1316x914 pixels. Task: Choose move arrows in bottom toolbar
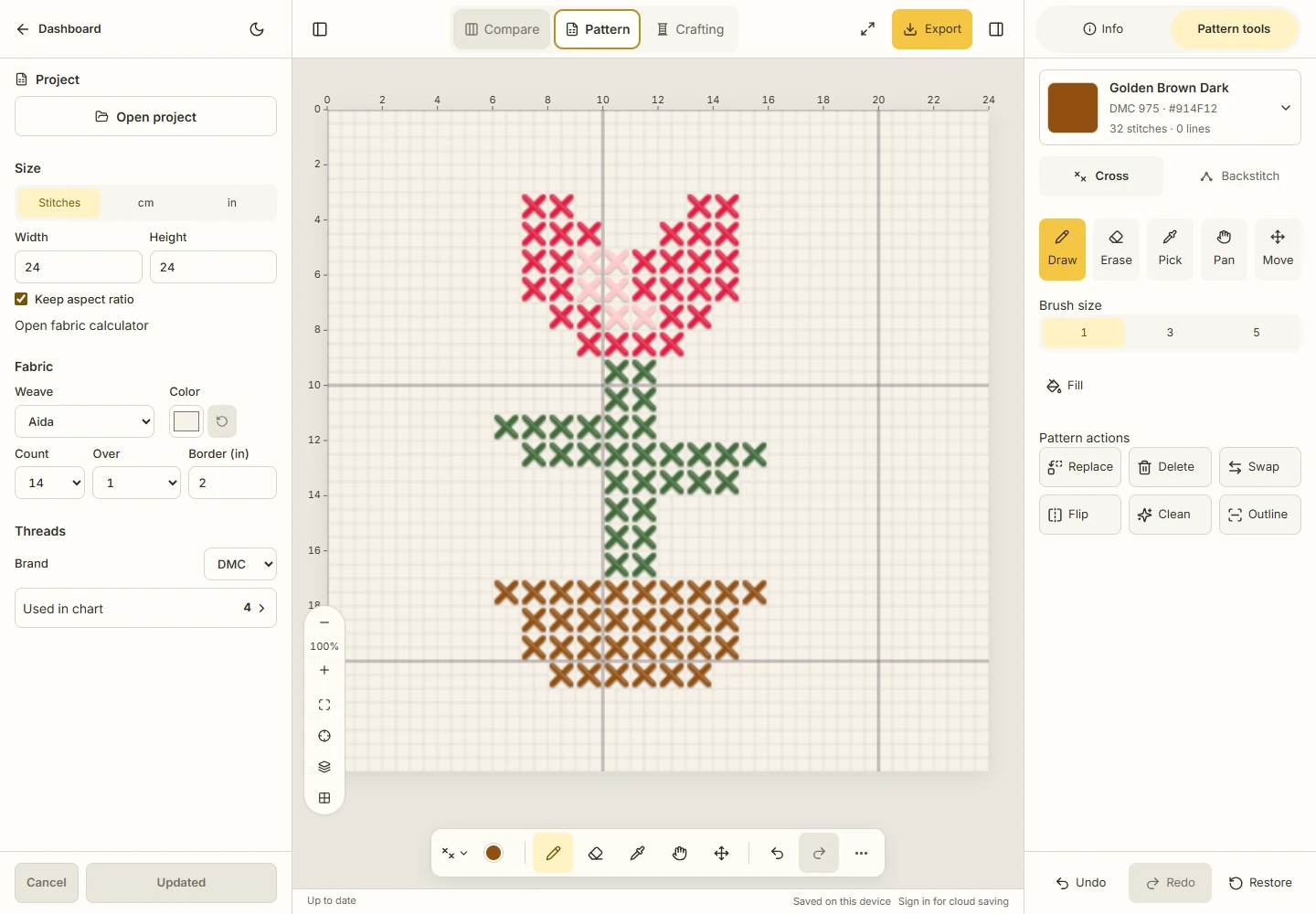pos(722,853)
